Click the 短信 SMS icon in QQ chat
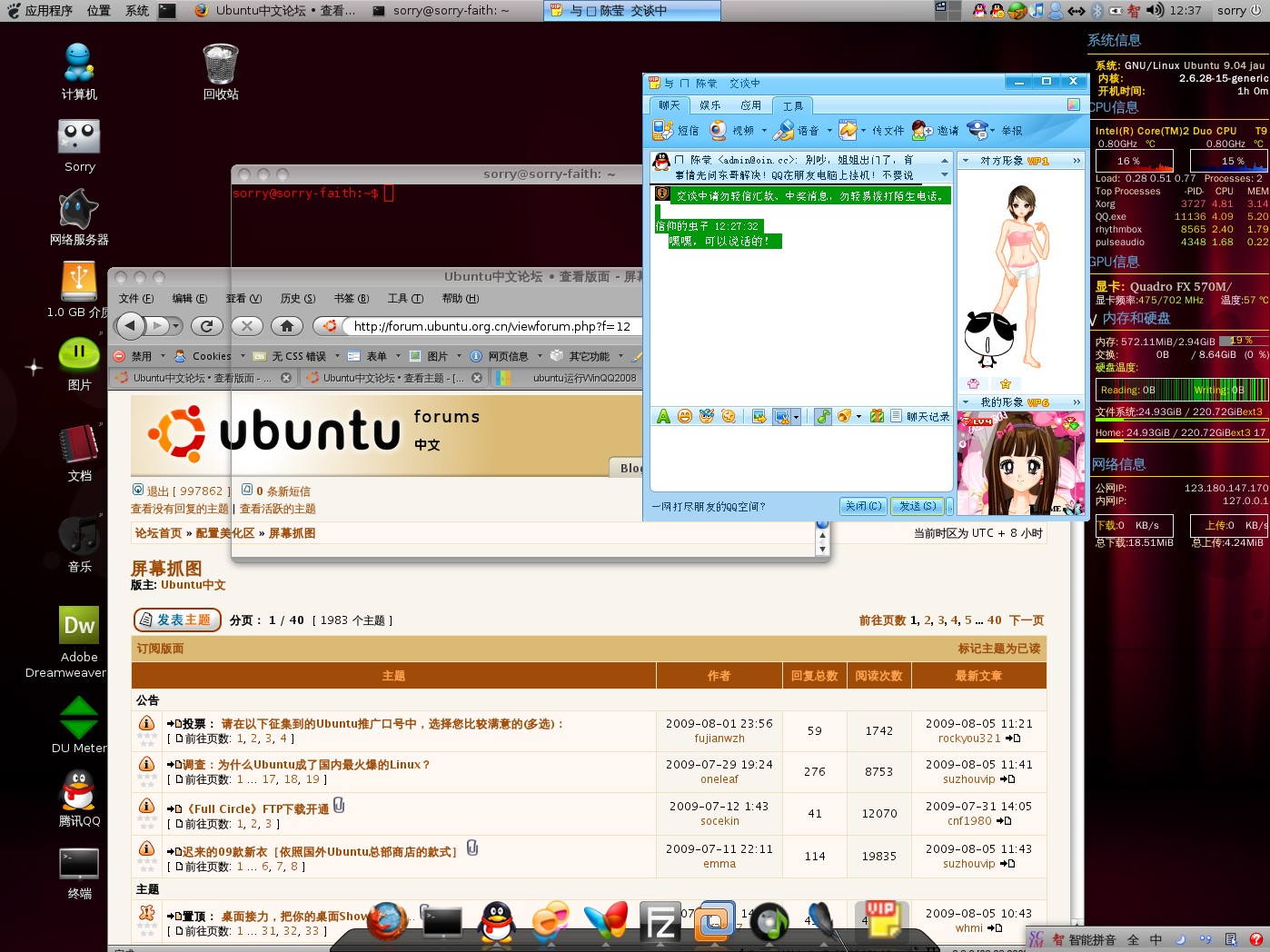Screen dimensions: 1270x952 tap(662, 131)
